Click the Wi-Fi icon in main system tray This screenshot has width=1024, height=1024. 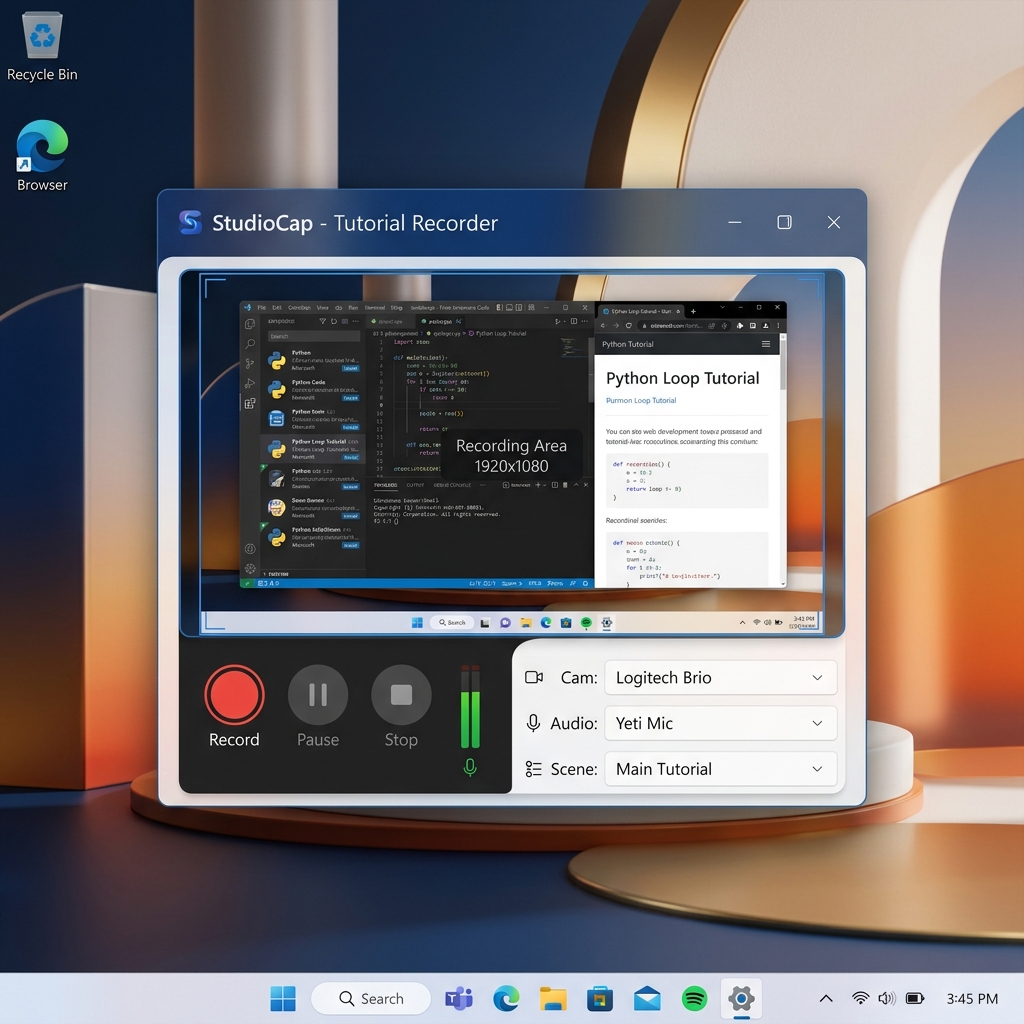861,999
